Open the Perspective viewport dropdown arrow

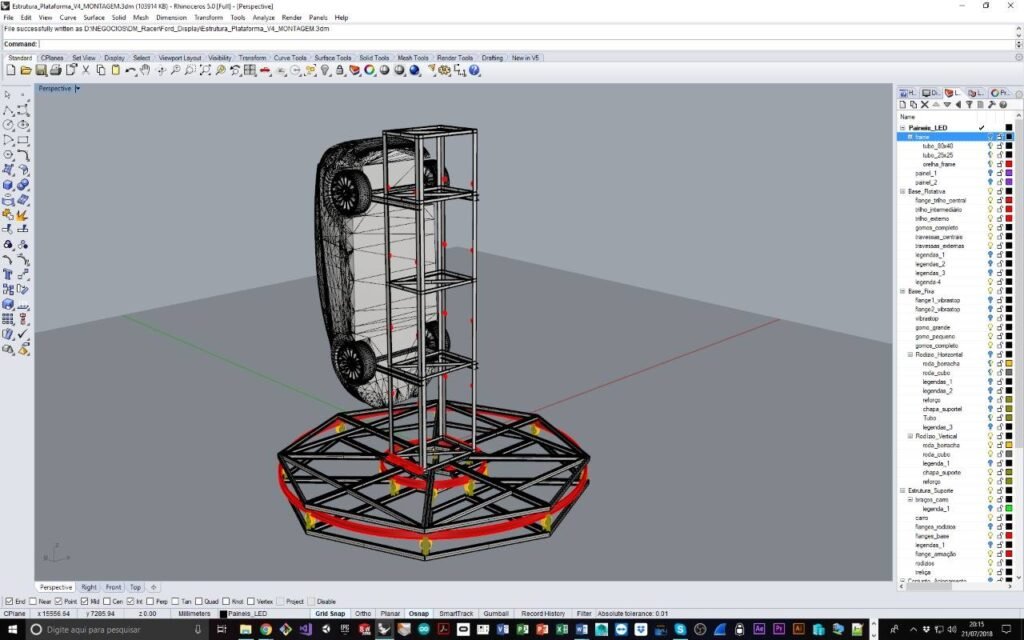[x=77, y=88]
